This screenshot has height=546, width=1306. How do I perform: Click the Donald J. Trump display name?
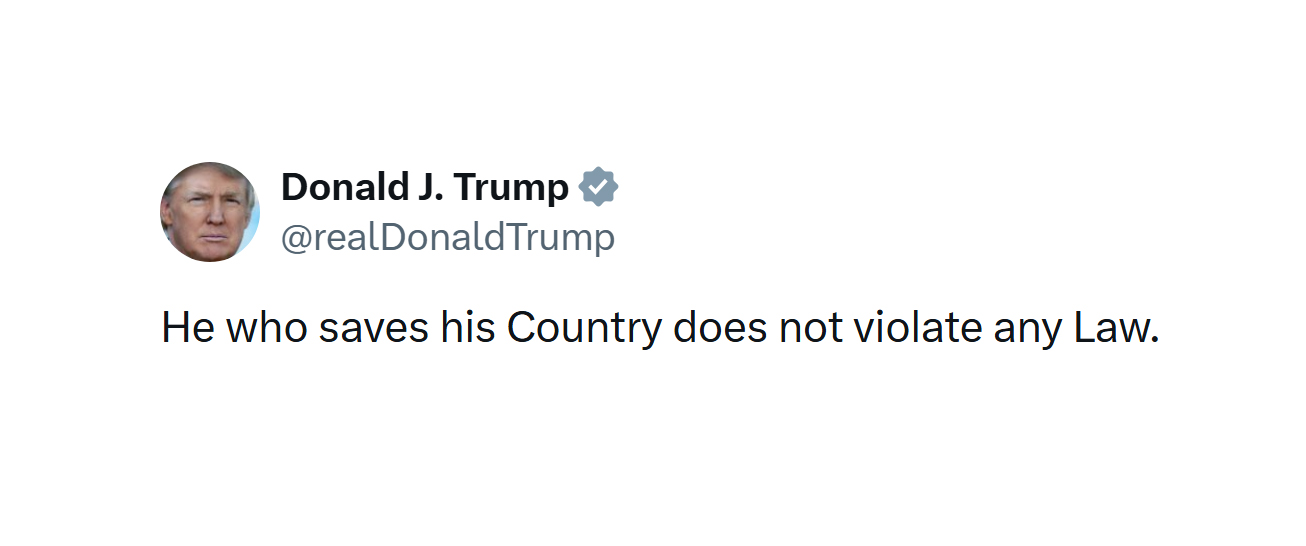coord(424,187)
